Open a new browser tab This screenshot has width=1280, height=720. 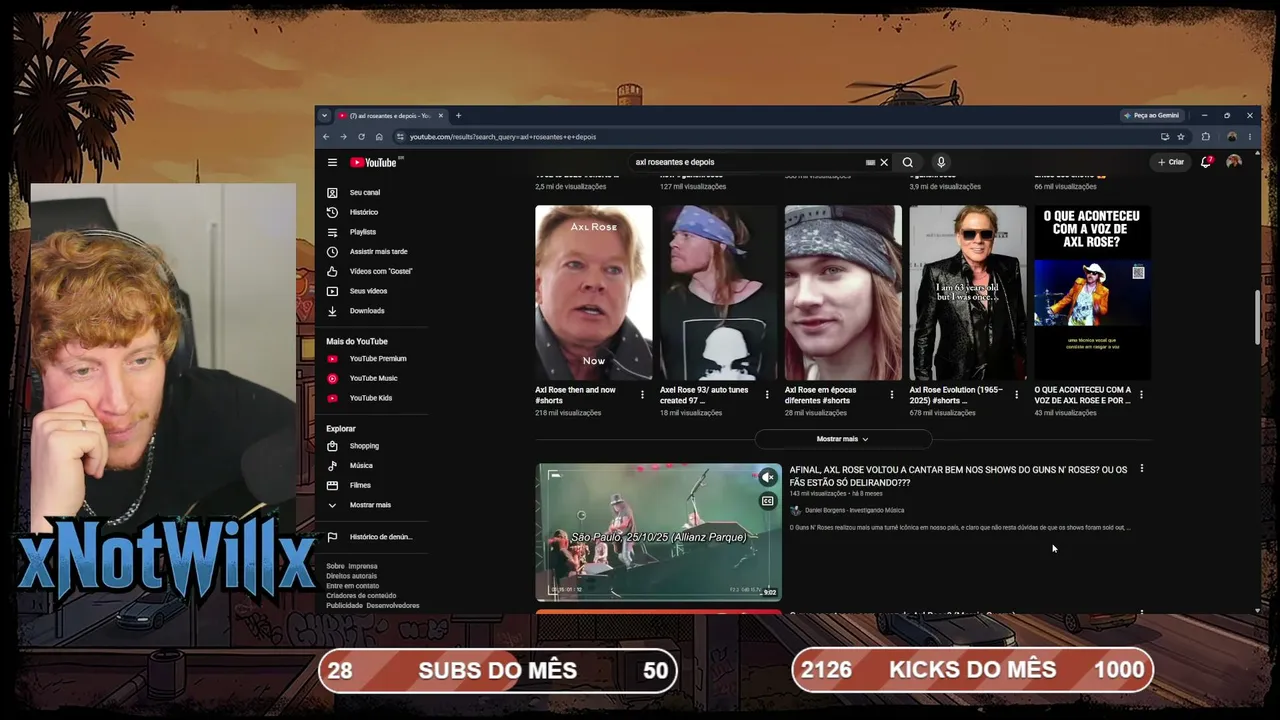pyautogui.click(x=458, y=116)
